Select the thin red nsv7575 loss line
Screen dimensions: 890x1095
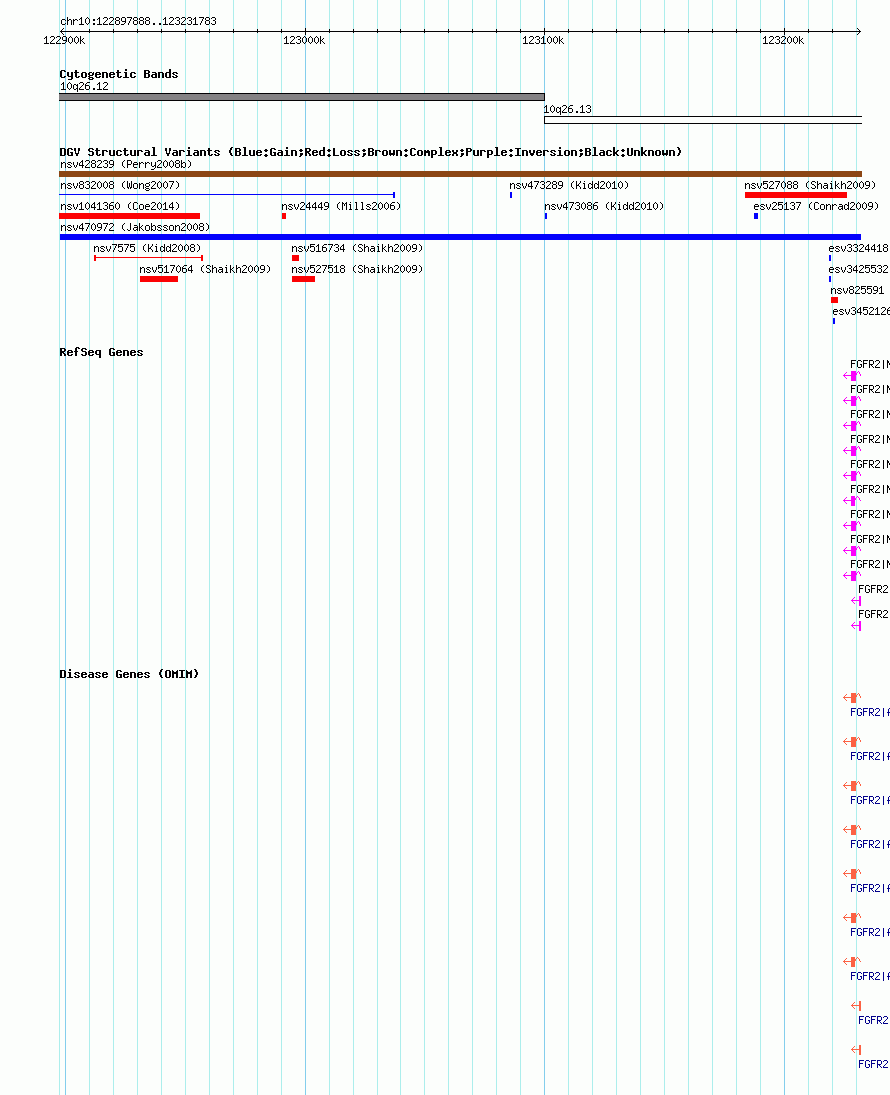pyautogui.click(x=148, y=258)
